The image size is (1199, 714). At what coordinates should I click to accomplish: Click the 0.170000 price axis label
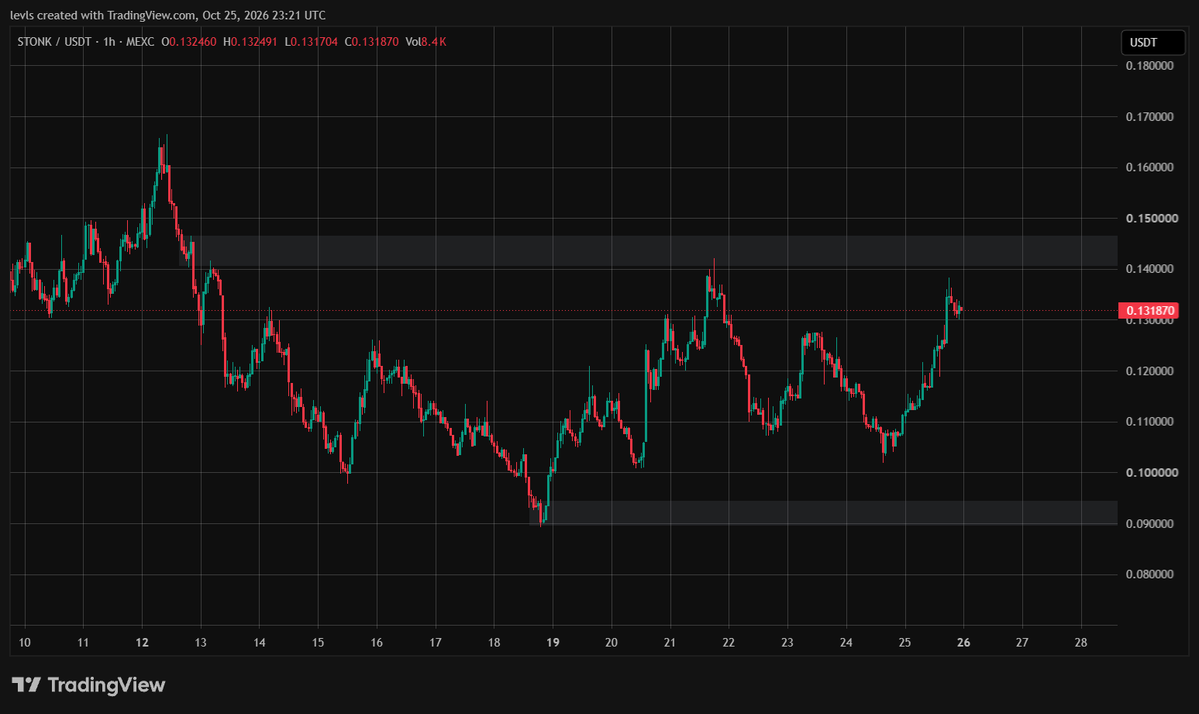point(1149,117)
